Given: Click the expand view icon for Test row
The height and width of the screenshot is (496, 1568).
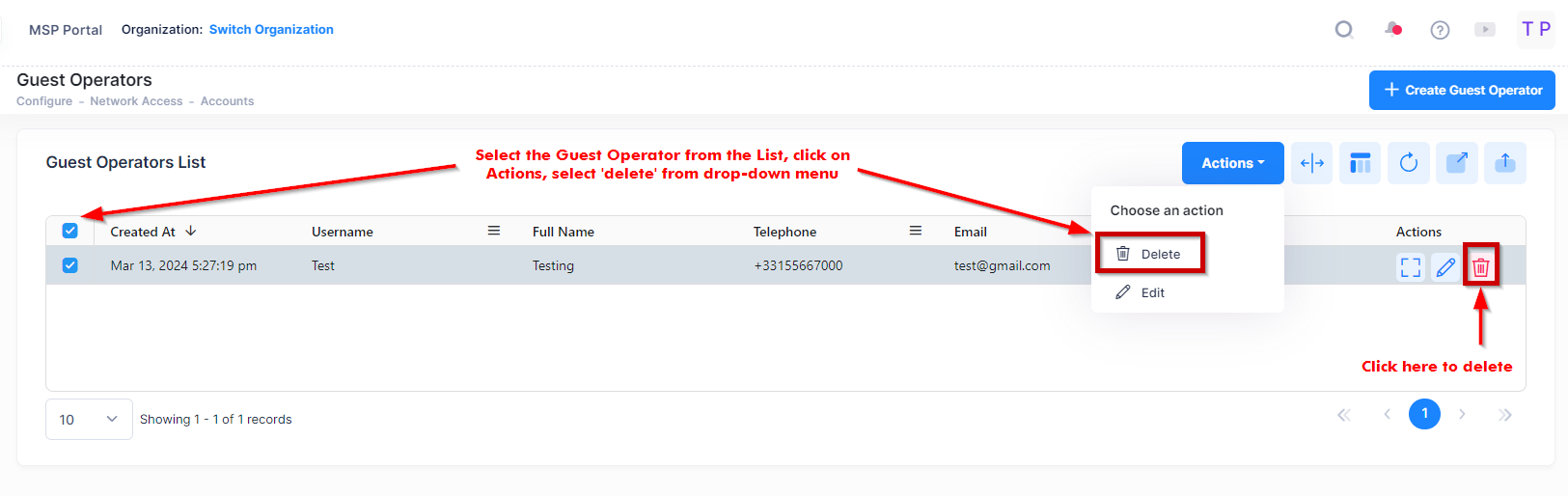Looking at the screenshot, I should click(x=1410, y=267).
